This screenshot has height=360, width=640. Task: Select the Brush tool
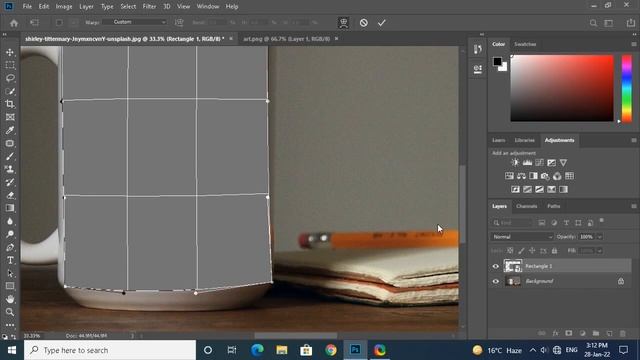pos(10,156)
